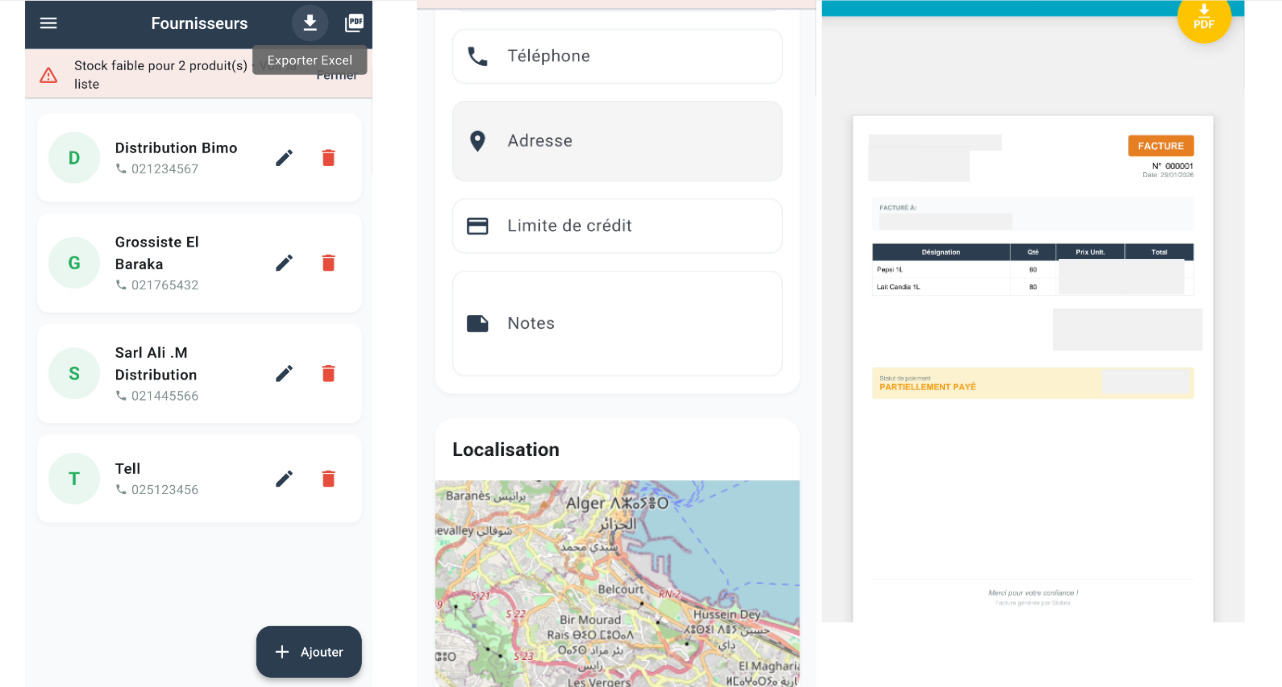The image size is (1282, 687).
Task: Edit the Sarl Ali .M Distribution entry
Action: pos(285,374)
